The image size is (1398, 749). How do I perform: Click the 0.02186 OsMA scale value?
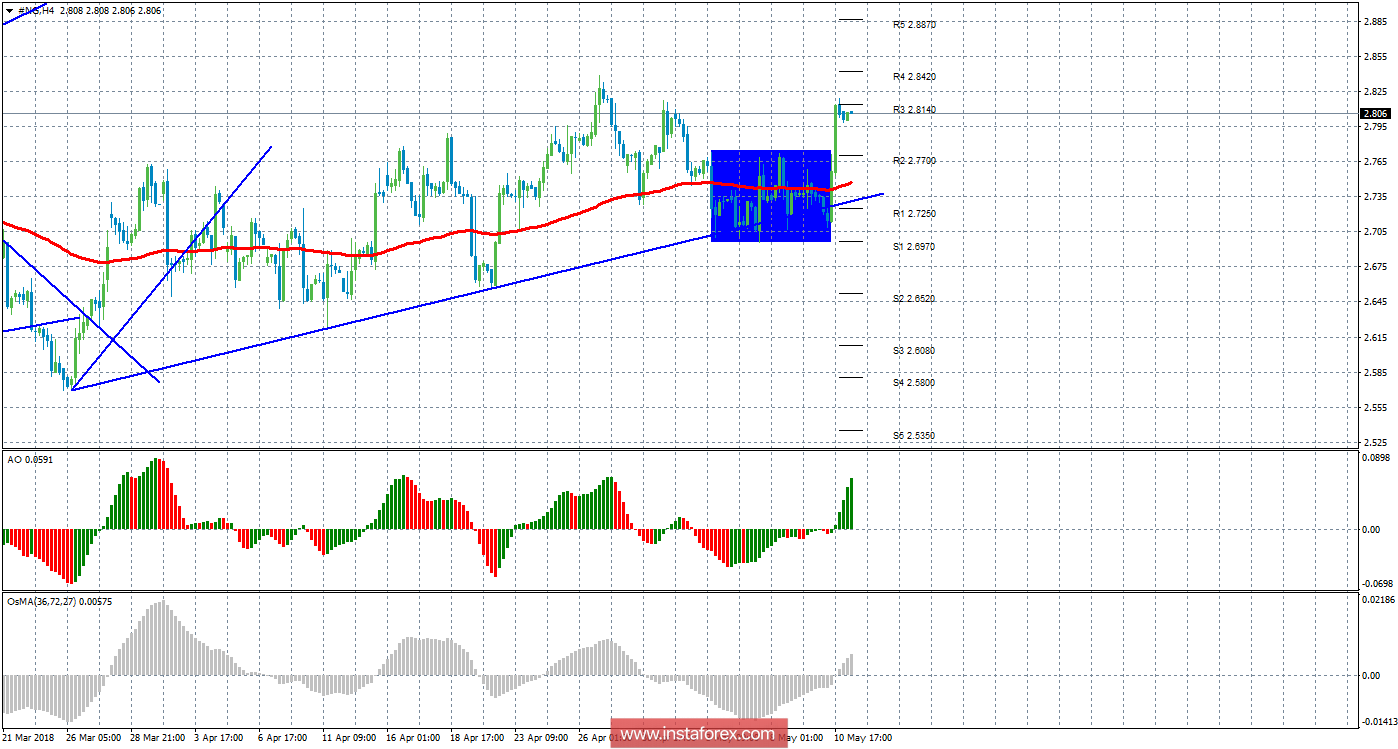click(1379, 599)
